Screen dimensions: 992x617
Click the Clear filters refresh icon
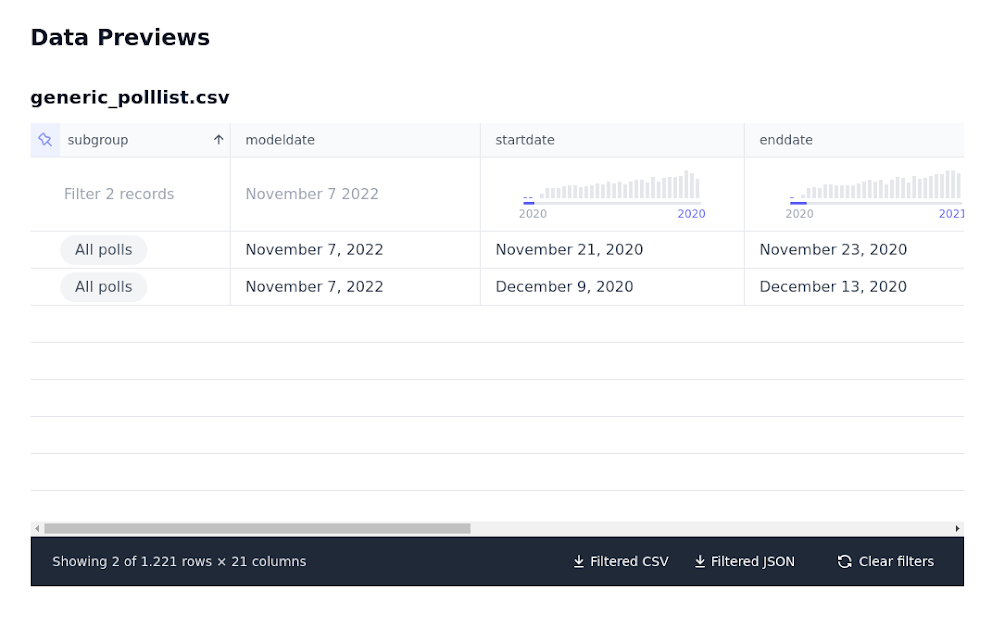coord(845,561)
